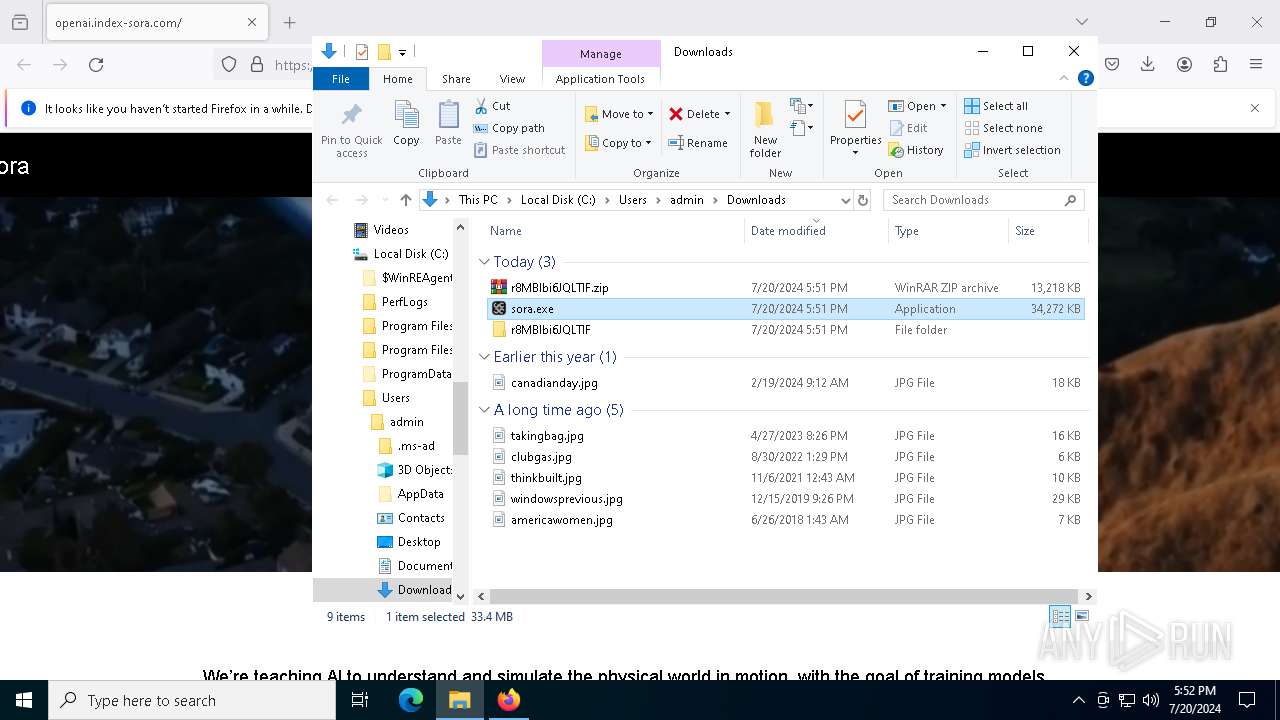Open new Firefox tab
The height and width of the screenshot is (720, 1280).
coord(289,22)
